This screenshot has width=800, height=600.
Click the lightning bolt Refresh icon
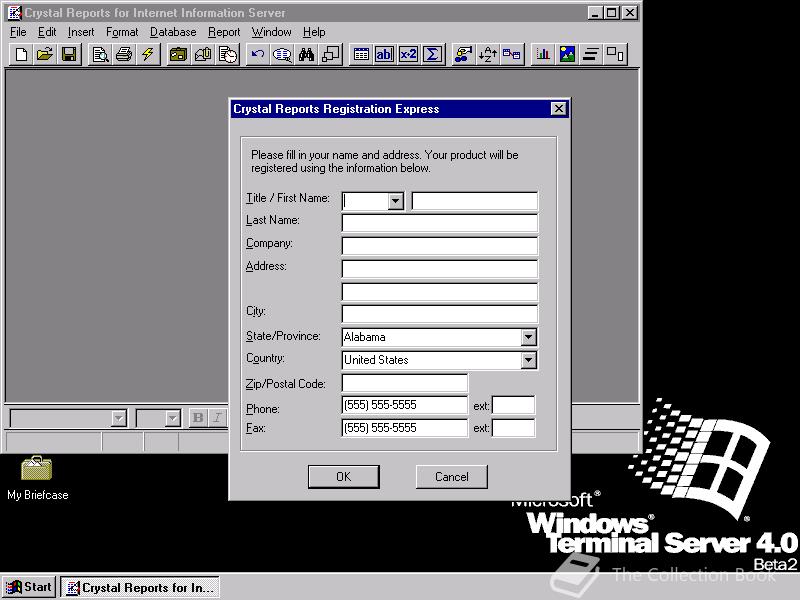(x=148, y=54)
